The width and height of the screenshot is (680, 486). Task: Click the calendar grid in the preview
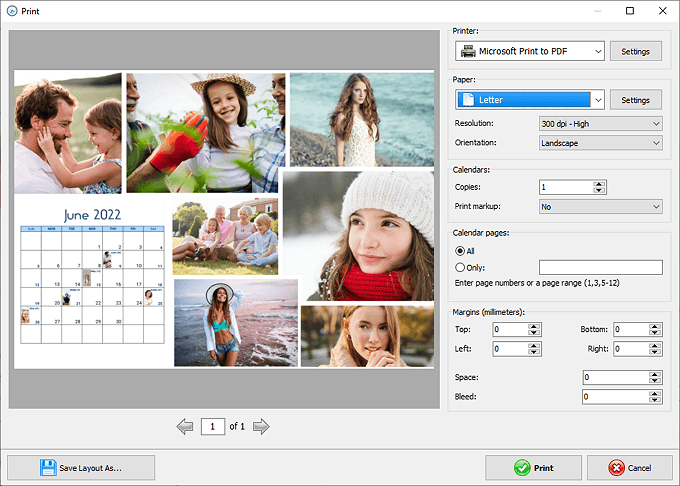[x=92, y=285]
